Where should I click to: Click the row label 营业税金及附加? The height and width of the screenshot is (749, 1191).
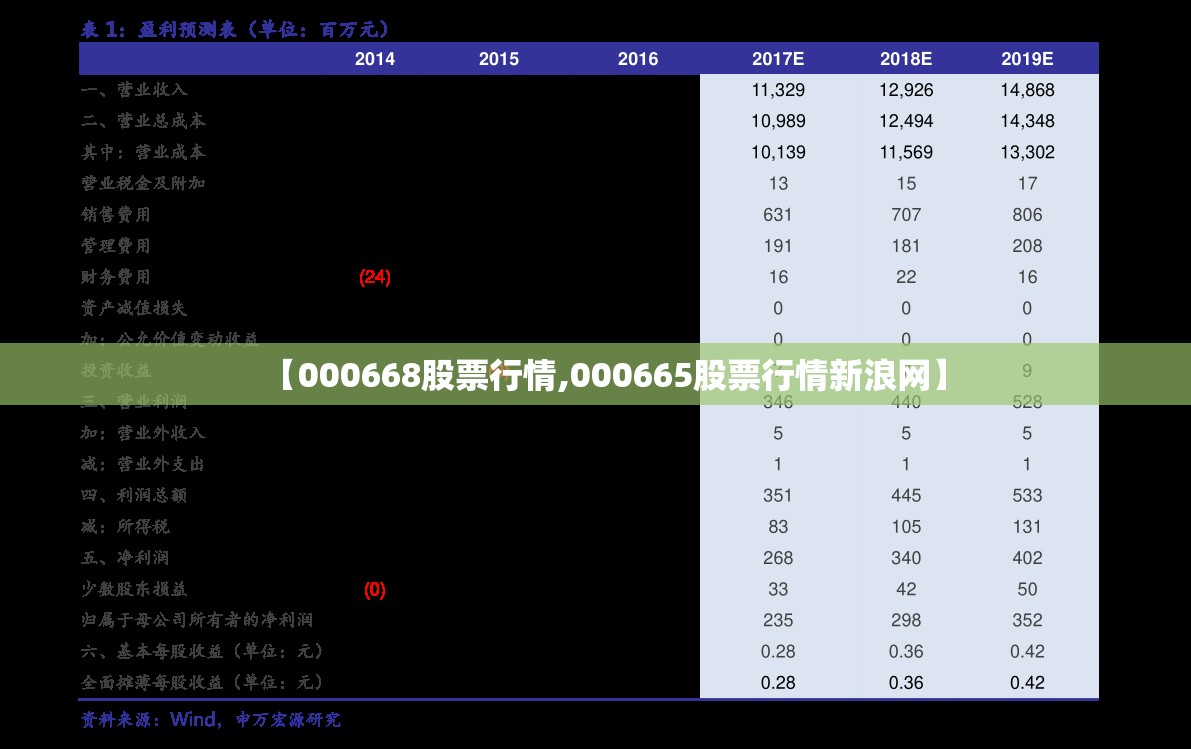click(143, 183)
